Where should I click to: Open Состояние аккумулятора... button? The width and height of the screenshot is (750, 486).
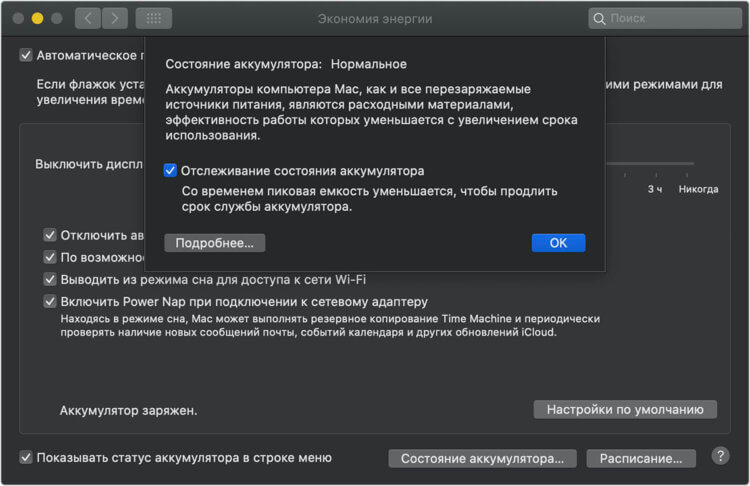pyautogui.click(x=483, y=458)
